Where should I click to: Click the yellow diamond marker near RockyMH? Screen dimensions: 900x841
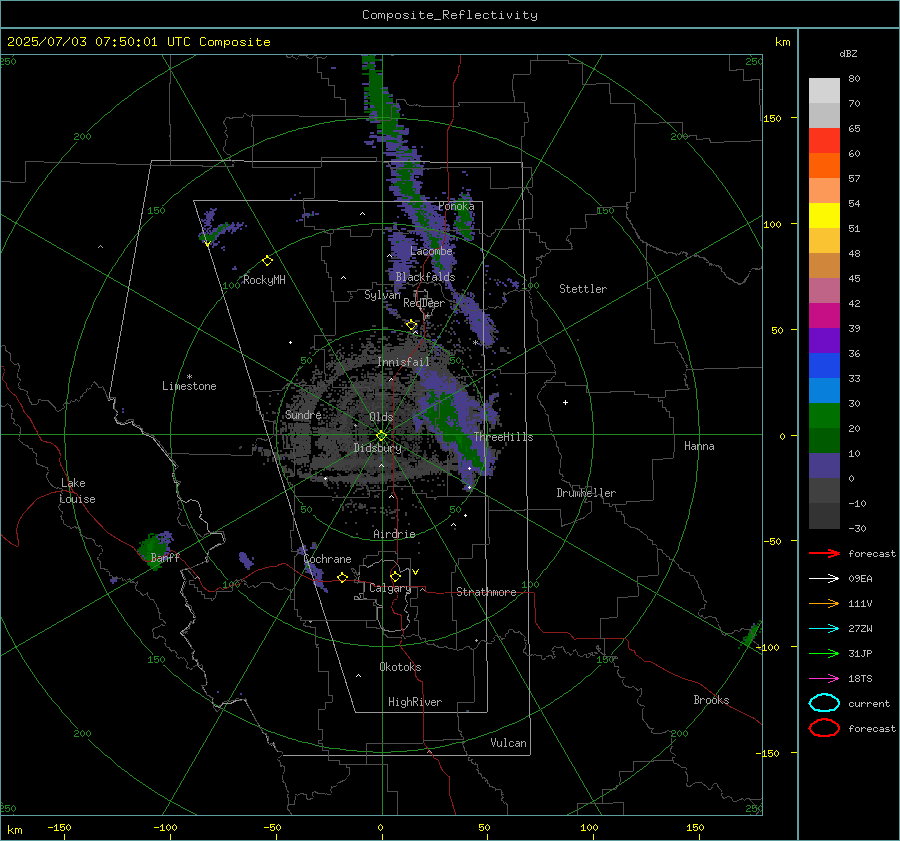pos(267,261)
